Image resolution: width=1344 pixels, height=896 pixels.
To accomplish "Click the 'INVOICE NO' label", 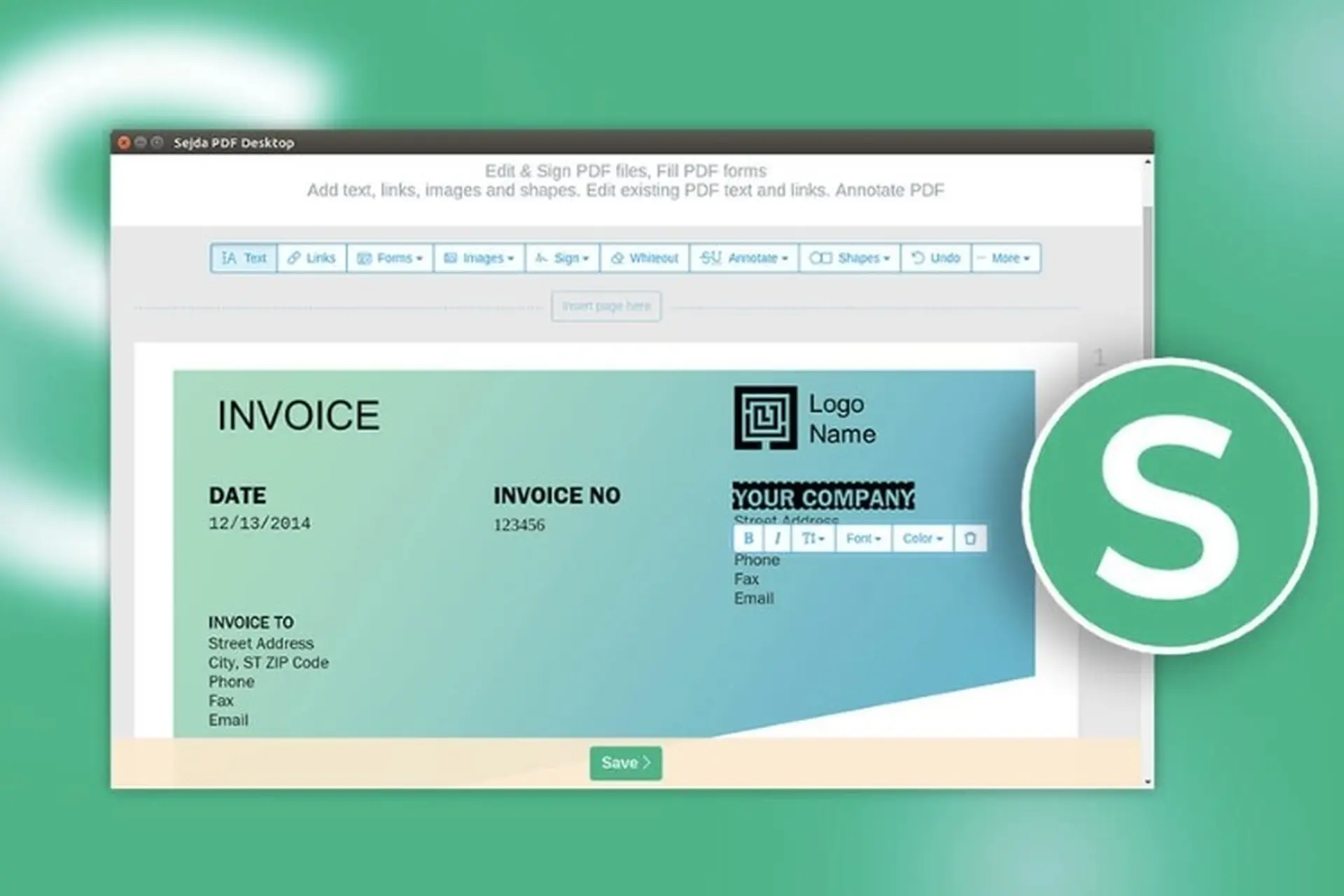I will pos(557,496).
